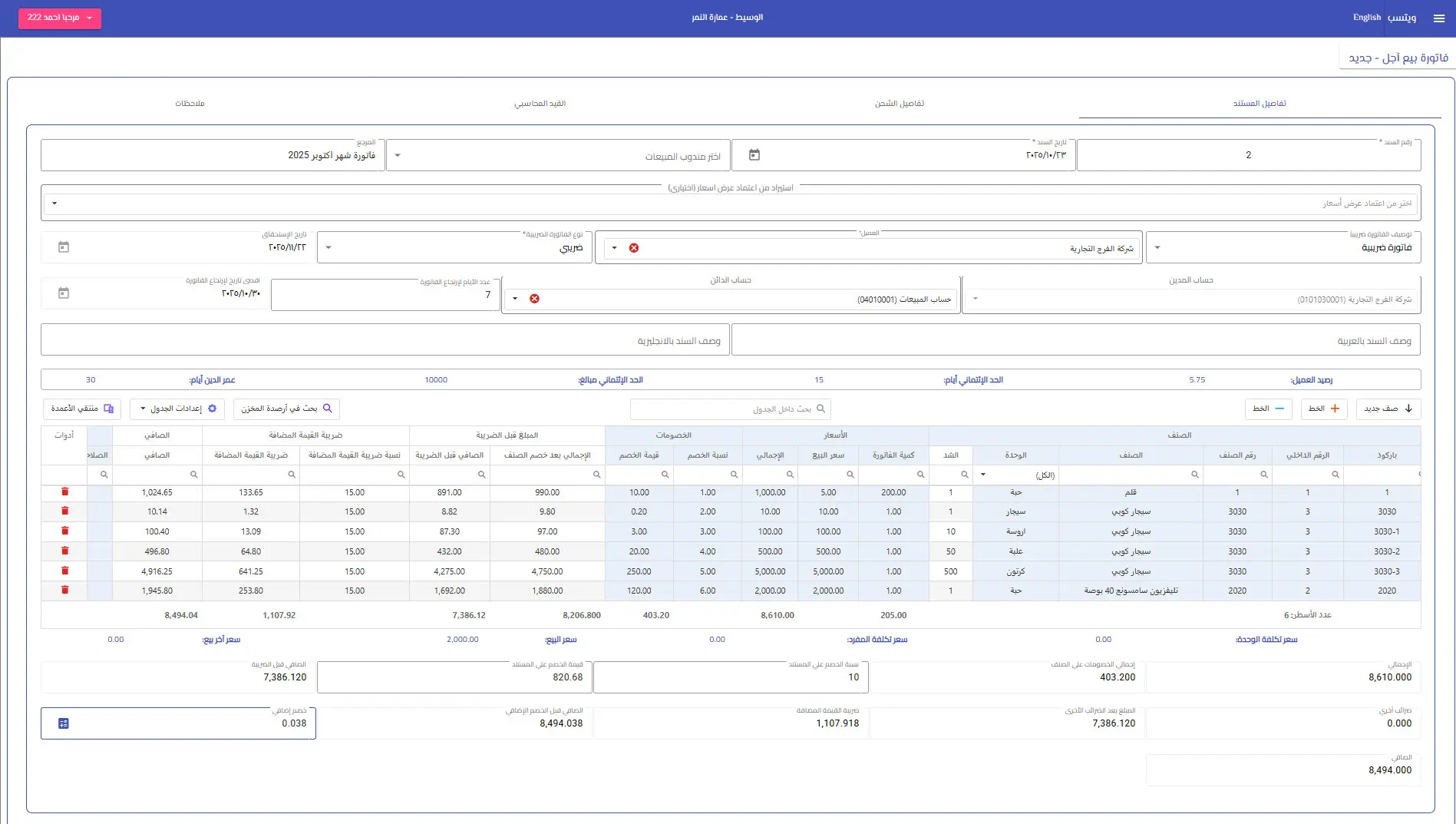Add a new row to the table
The width and height of the screenshot is (1456, 824).
click(1388, 409)
